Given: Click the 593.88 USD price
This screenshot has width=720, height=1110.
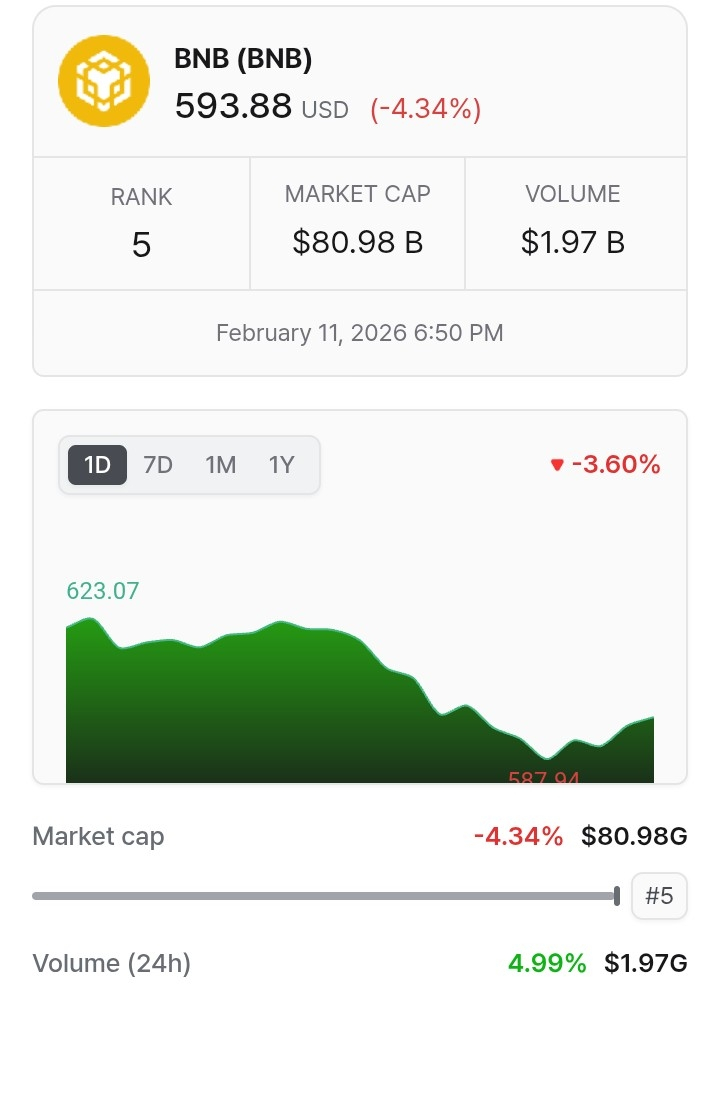Looking at the screenshot, I should [x=260, y=106].
